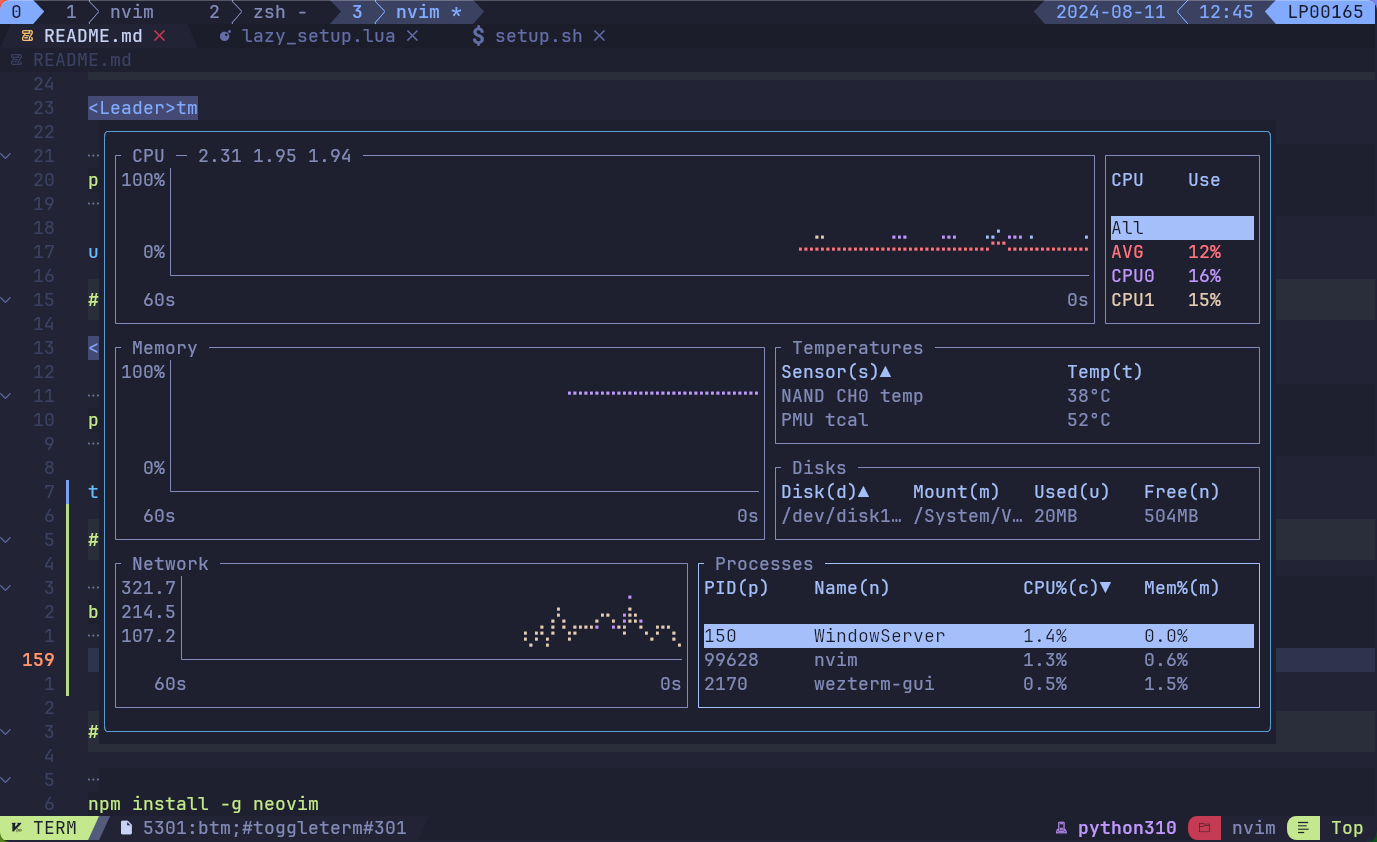
Task: Select the All entry in CPU legend
Action: (1182, 228)
